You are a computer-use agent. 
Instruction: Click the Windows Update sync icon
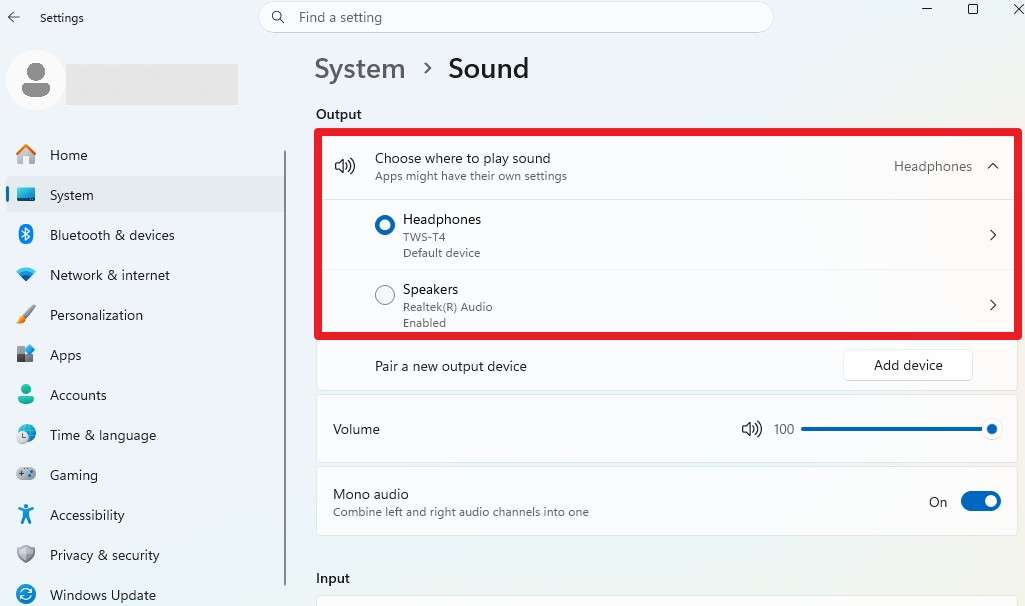26,594
